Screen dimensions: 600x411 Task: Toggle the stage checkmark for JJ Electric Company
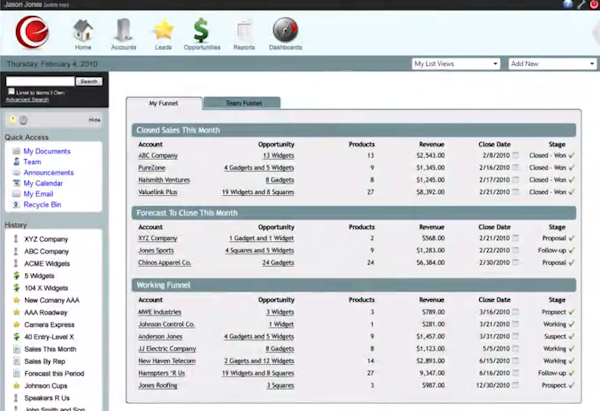click(x=571, y=349)
